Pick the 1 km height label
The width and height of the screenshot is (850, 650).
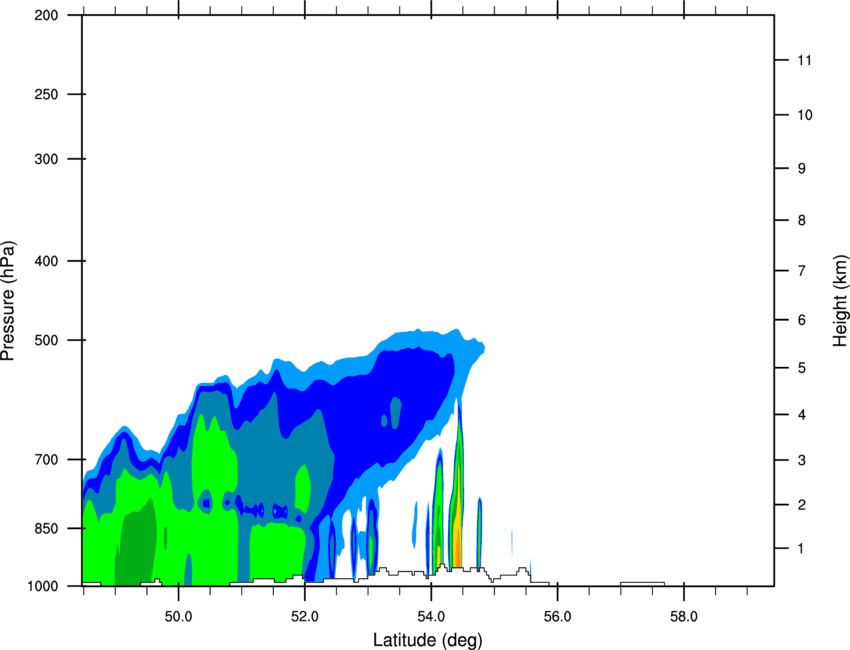click(801, 549)
